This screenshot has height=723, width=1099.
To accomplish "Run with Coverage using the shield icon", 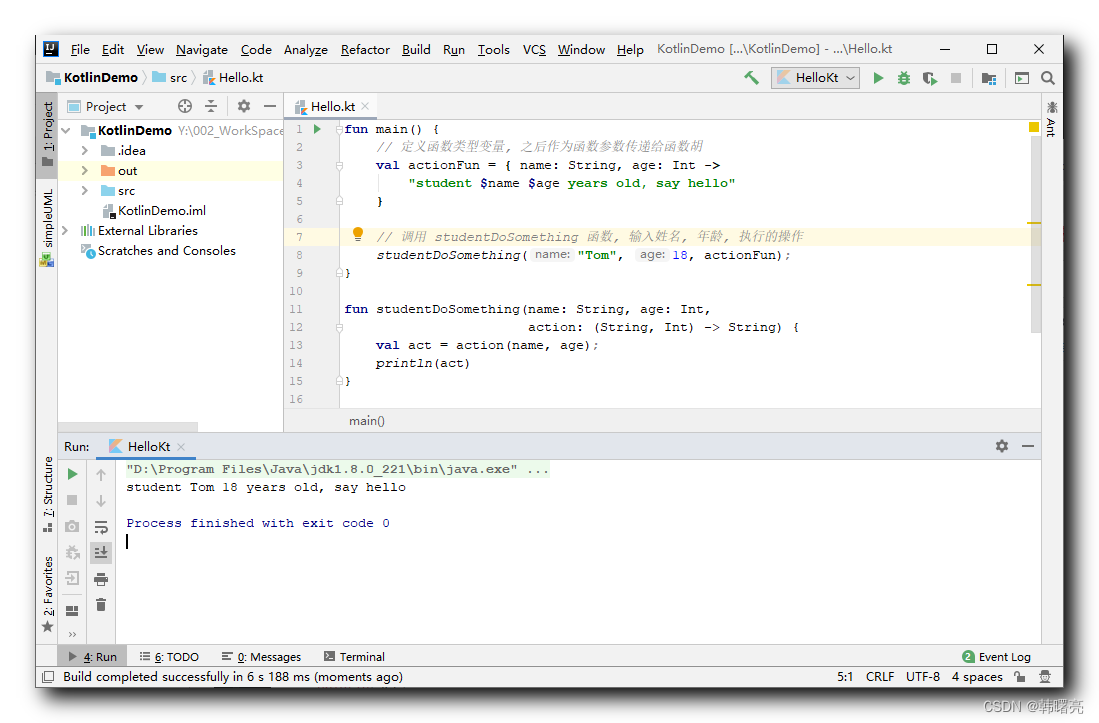I will 930,78.
